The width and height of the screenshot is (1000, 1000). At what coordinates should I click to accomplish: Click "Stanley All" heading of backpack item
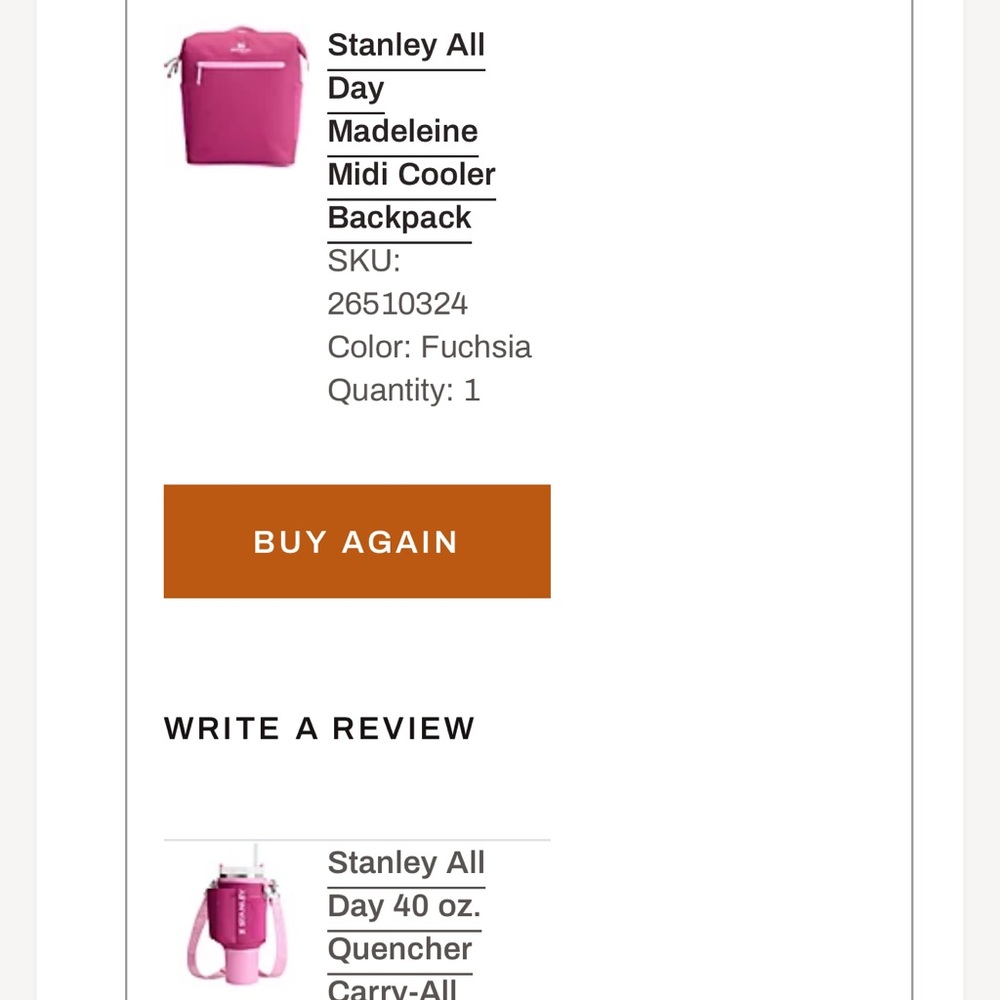[x=406, y=45]
